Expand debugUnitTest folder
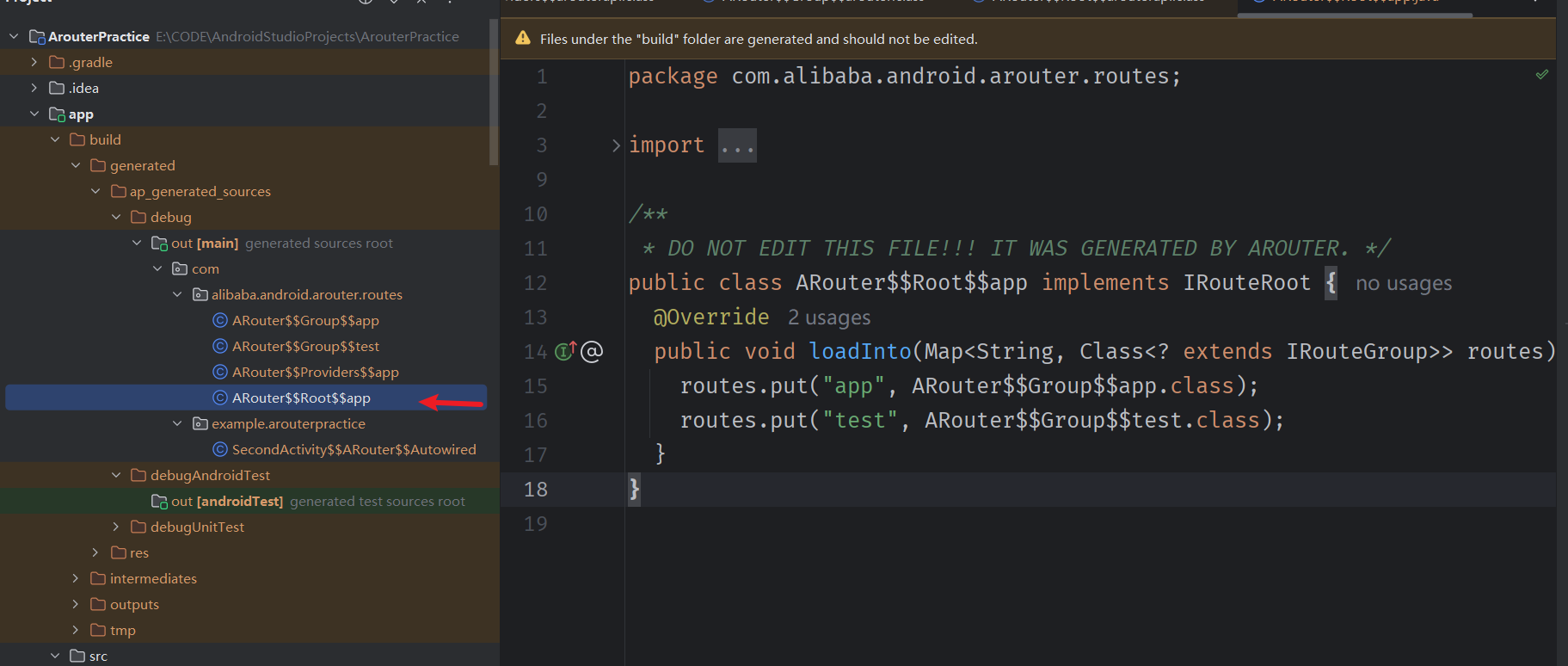 pyautogui.click(x=116, y=527)
